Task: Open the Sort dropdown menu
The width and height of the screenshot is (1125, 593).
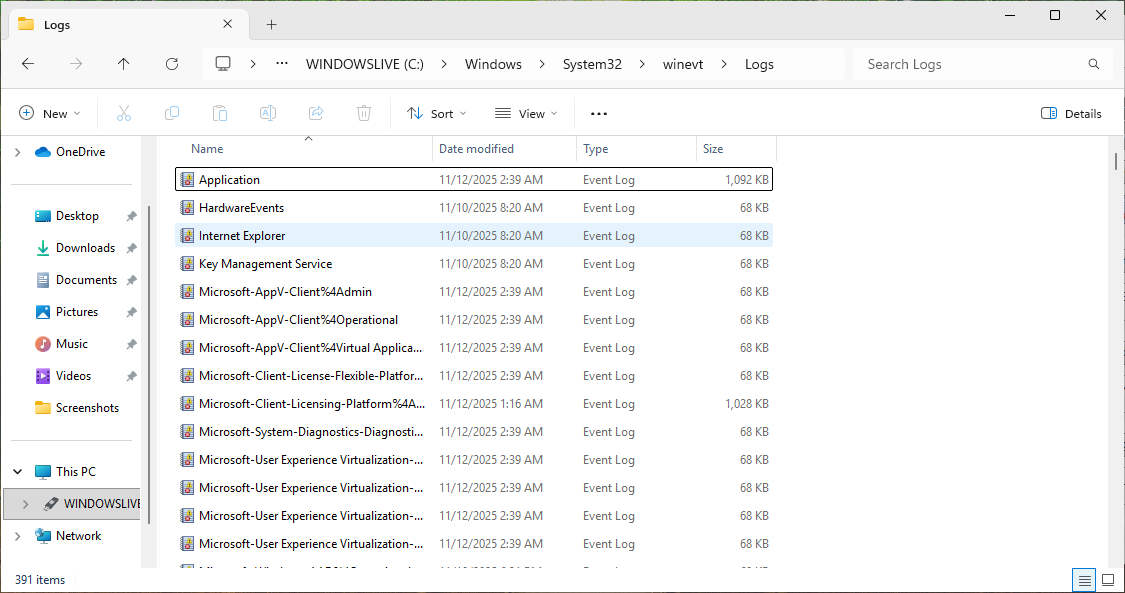Action: tap(437, 114)
